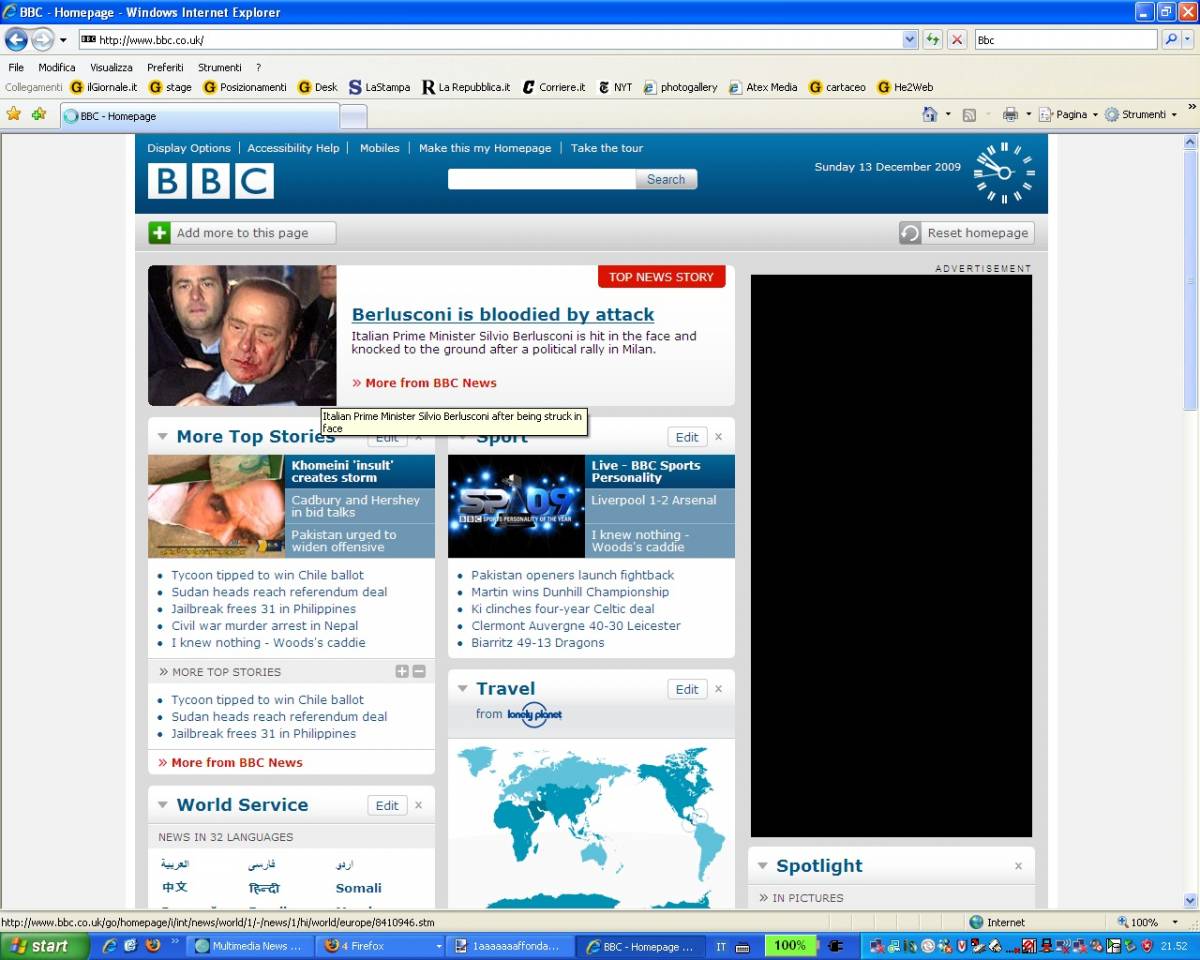The width and height of the screenshot is (1200, 960).
Task: Click the RSS feeds icon in command bar
Action: 969,114
